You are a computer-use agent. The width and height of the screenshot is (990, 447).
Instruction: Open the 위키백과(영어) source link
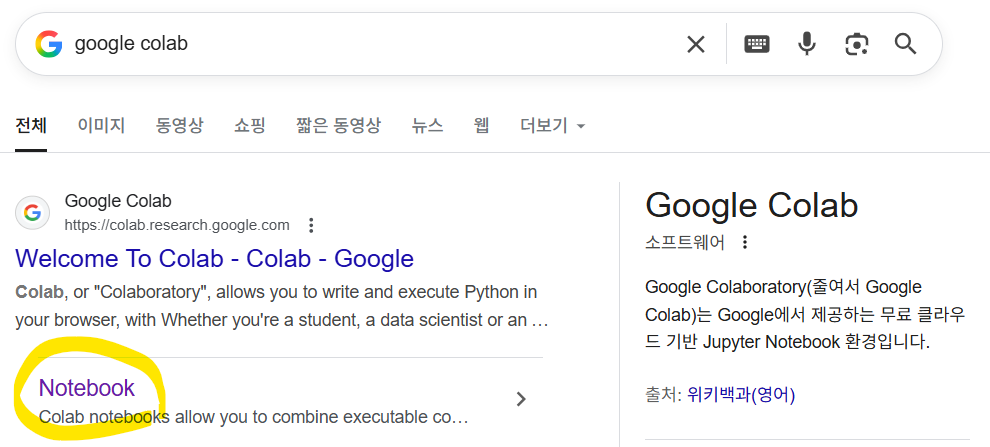coord(741,394)
